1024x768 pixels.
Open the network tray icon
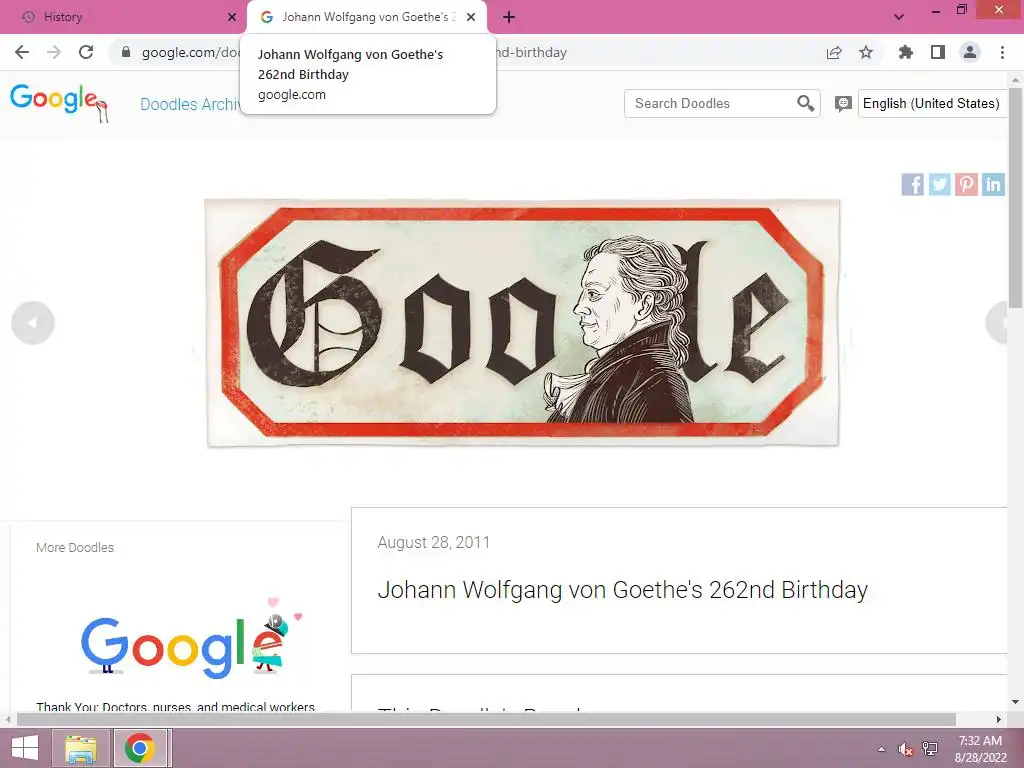coord(930,749)
